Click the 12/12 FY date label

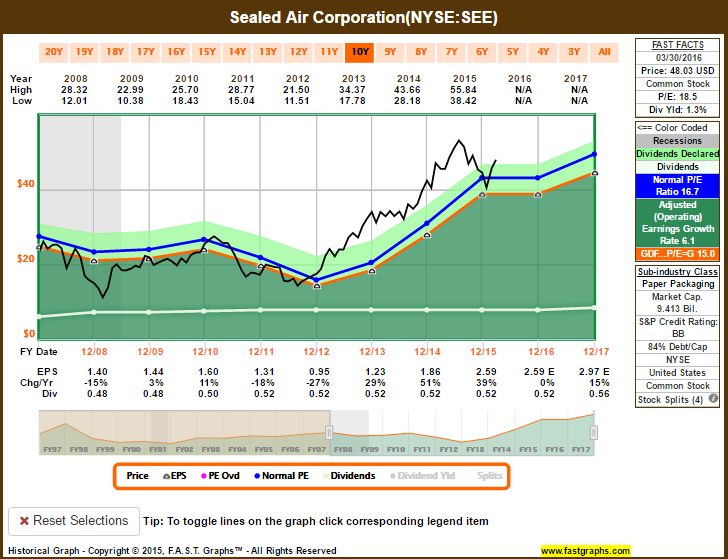316,352
